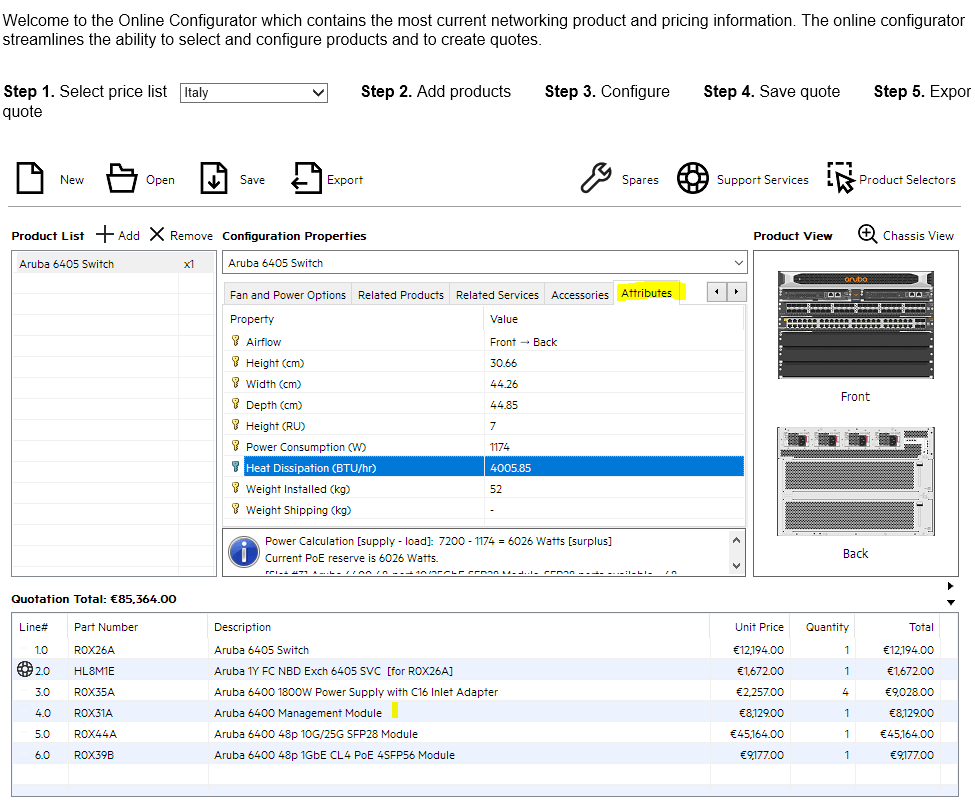Viewport: 975px width, 803px height.
Task: Click key icon beside Weight Installed
Action: pos(236,488)
